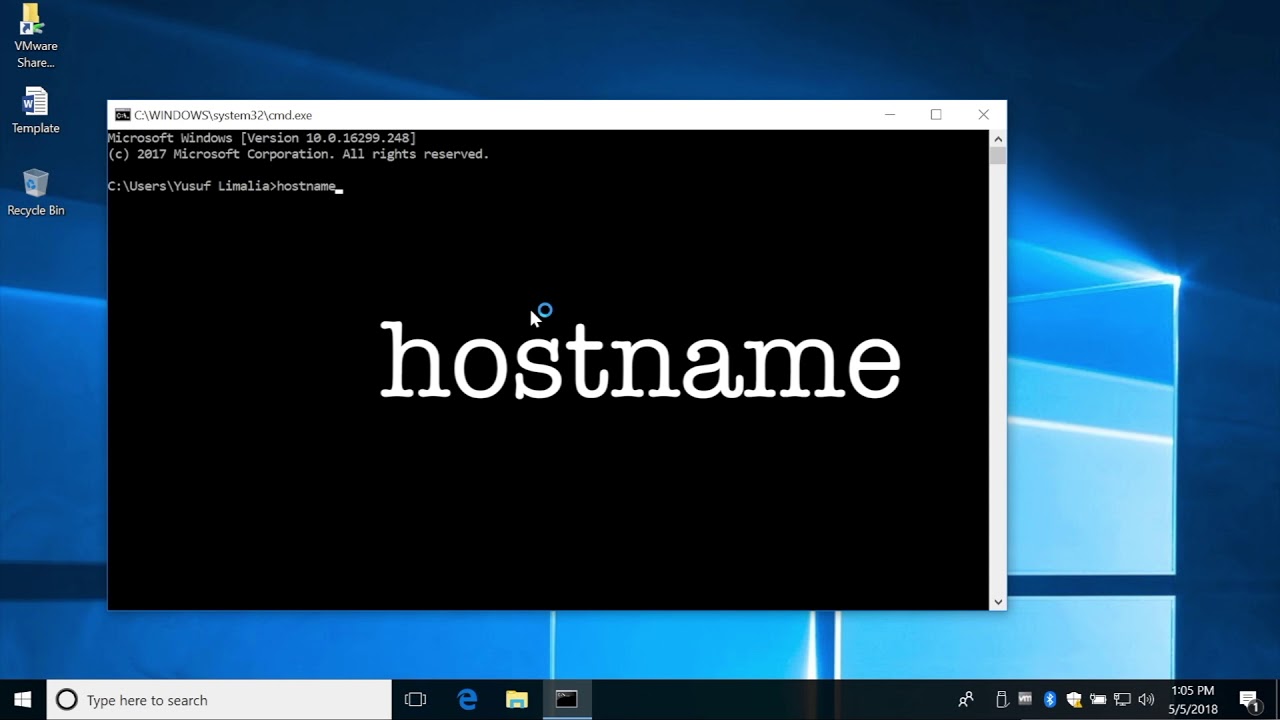This screenshot has height=720, width=1280.
Task: Open the People icon in system tray
Action: pyautogui.click(x=967, y=697)
